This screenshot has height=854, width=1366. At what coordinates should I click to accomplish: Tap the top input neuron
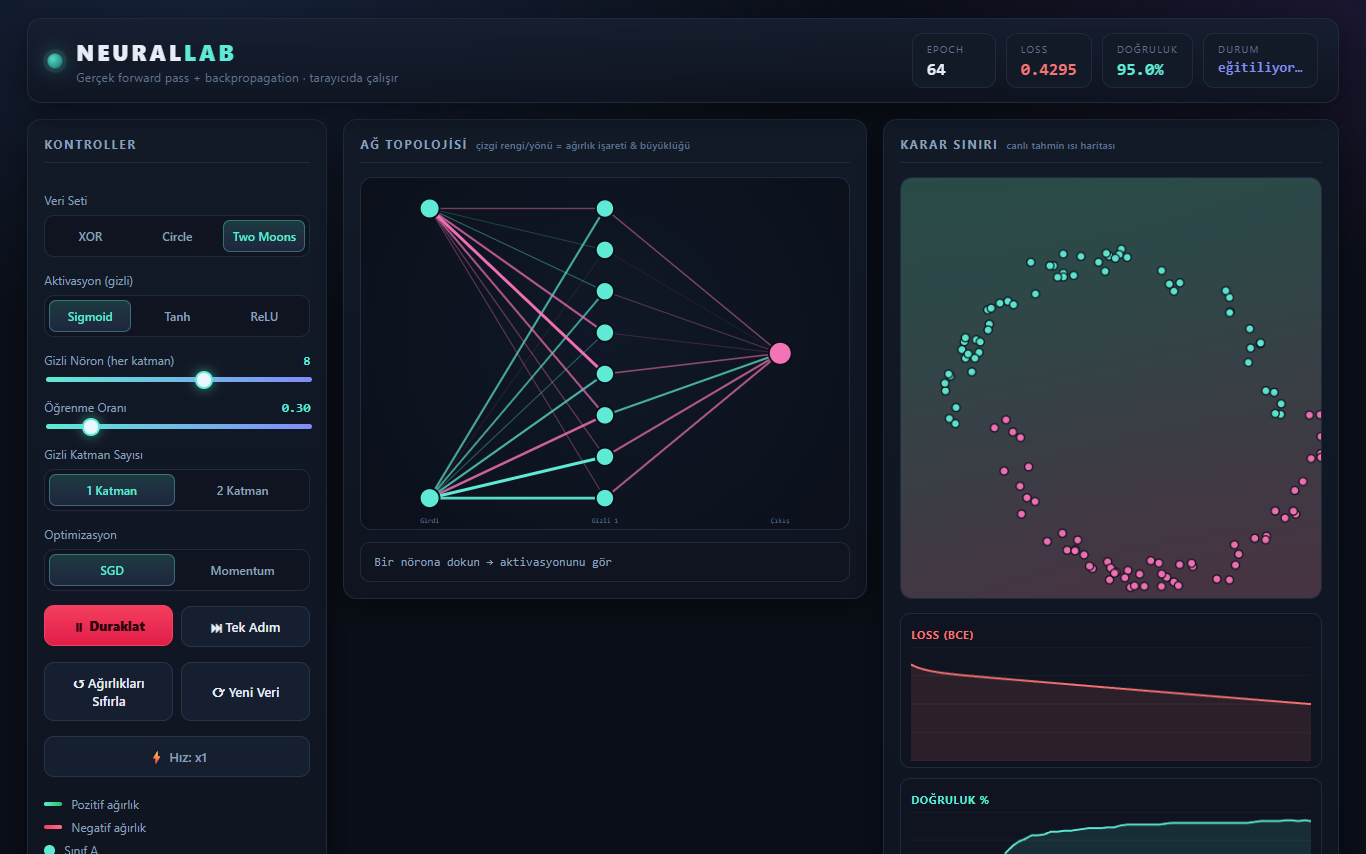[430, 208]
